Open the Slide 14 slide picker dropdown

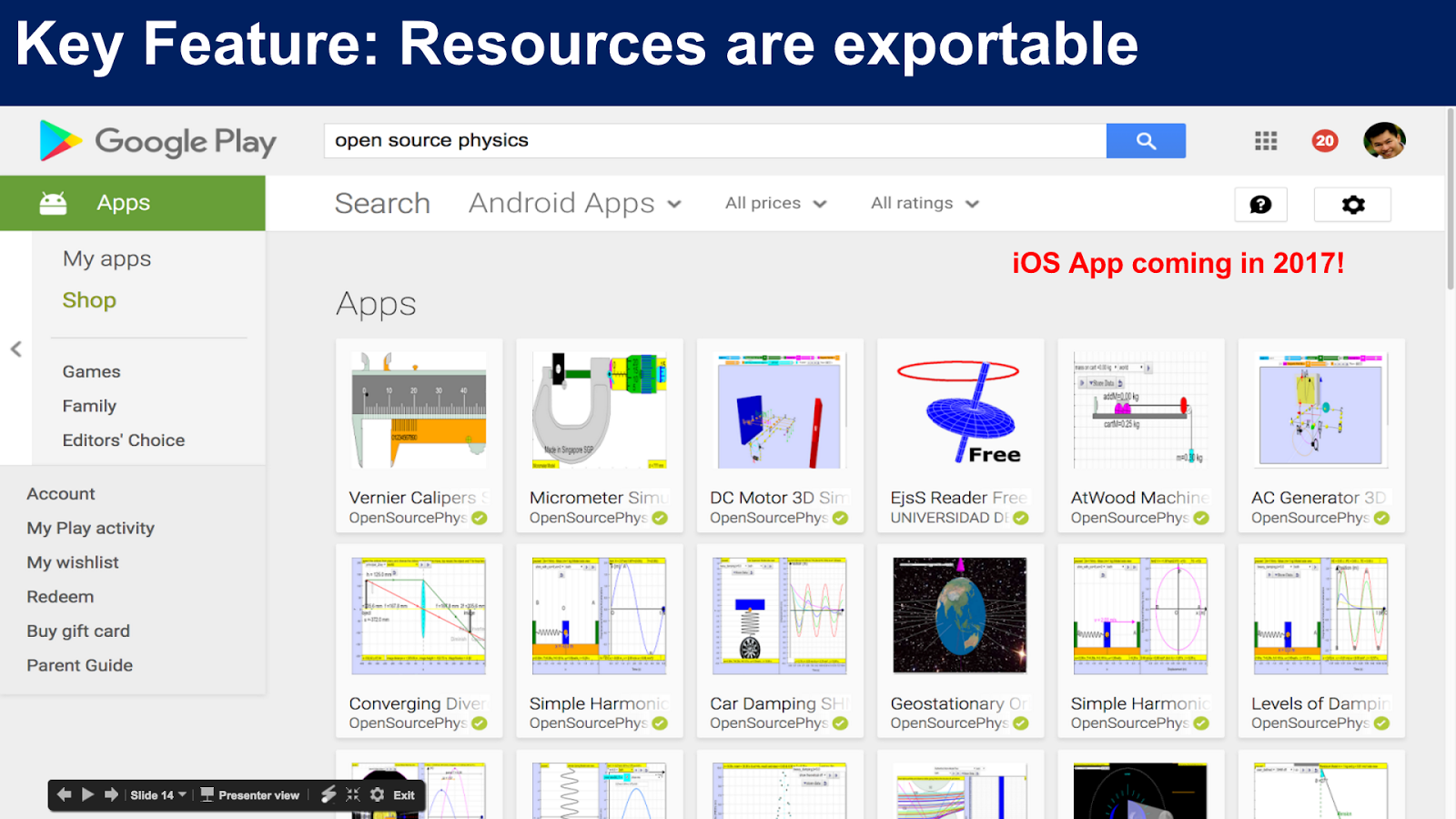[x=158, y=795]
